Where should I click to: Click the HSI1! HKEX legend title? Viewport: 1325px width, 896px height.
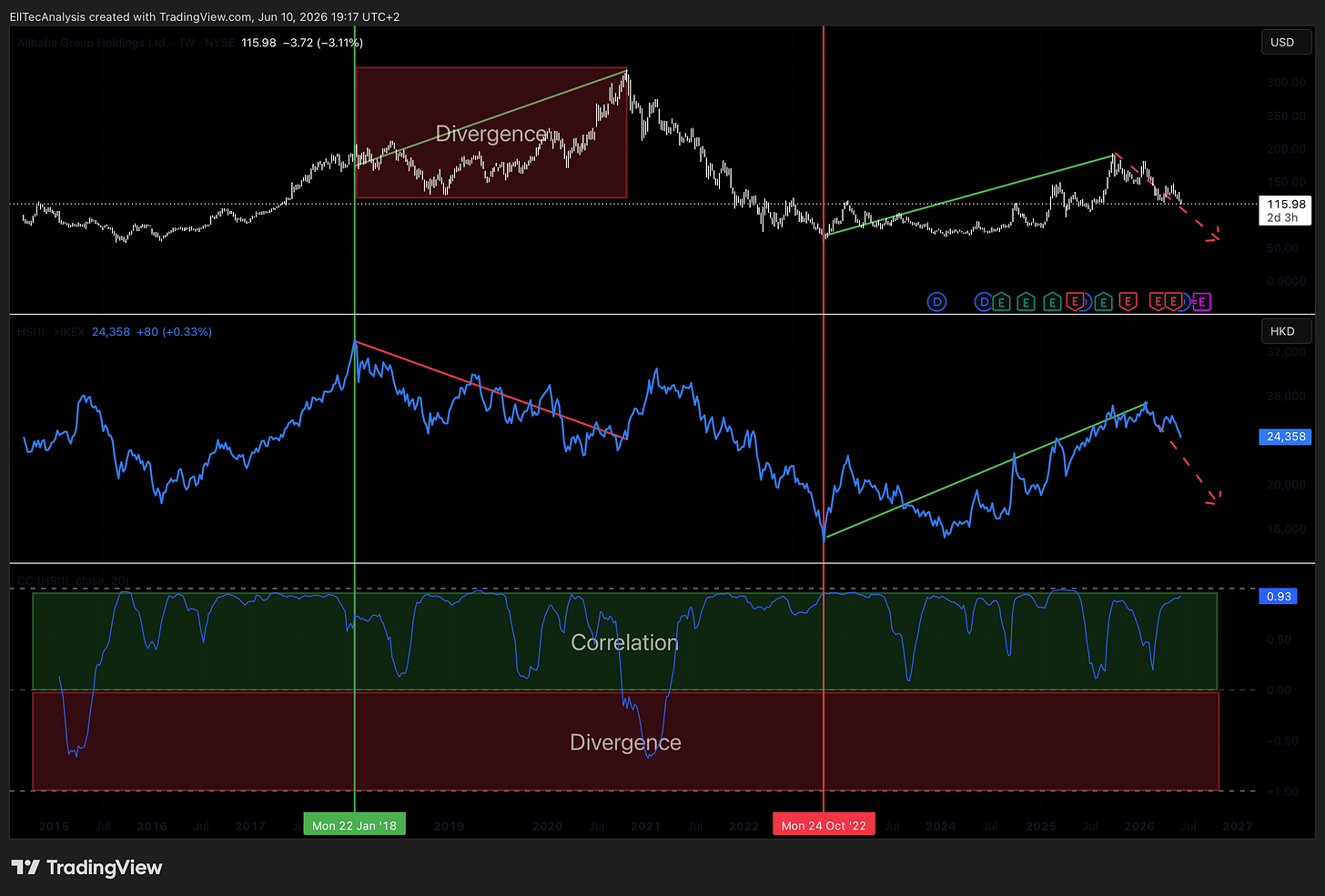(51, 332)
